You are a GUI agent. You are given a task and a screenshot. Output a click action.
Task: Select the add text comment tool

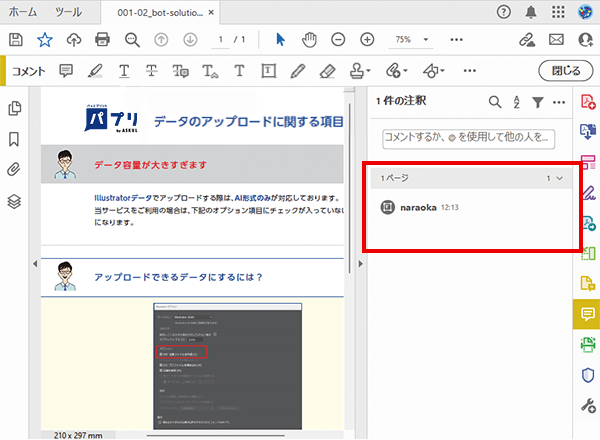(239, 71)
